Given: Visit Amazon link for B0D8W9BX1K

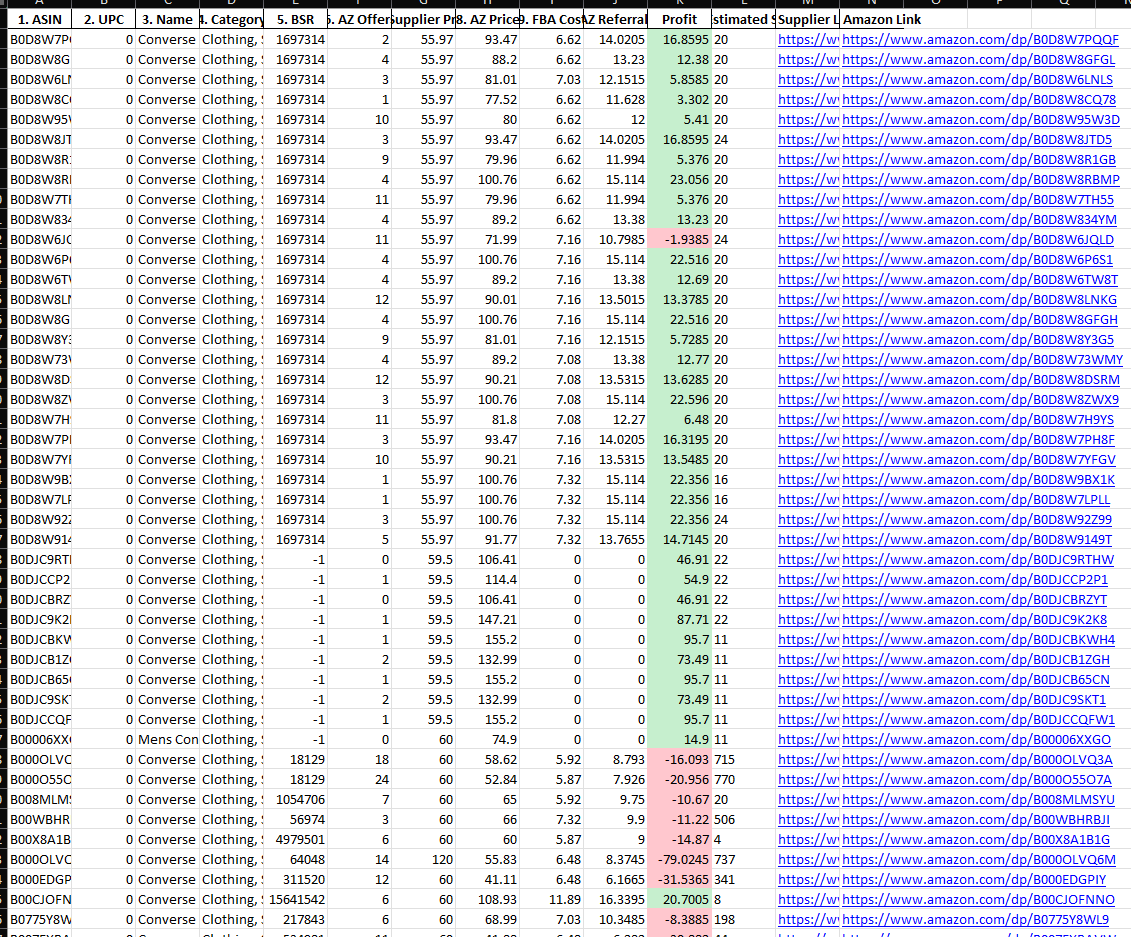Looking at the screenshot, I should click(979, 480).
